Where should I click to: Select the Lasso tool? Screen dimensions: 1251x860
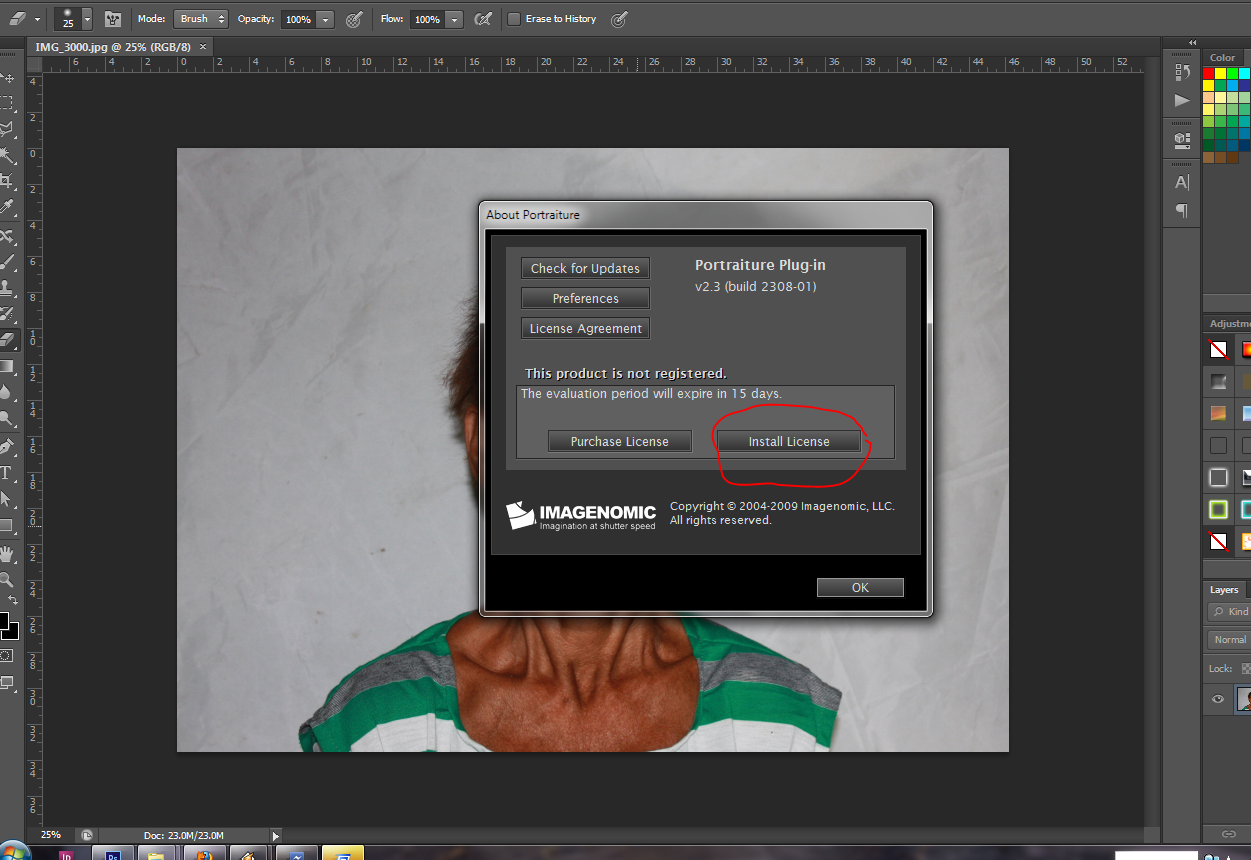pos(7,129)
